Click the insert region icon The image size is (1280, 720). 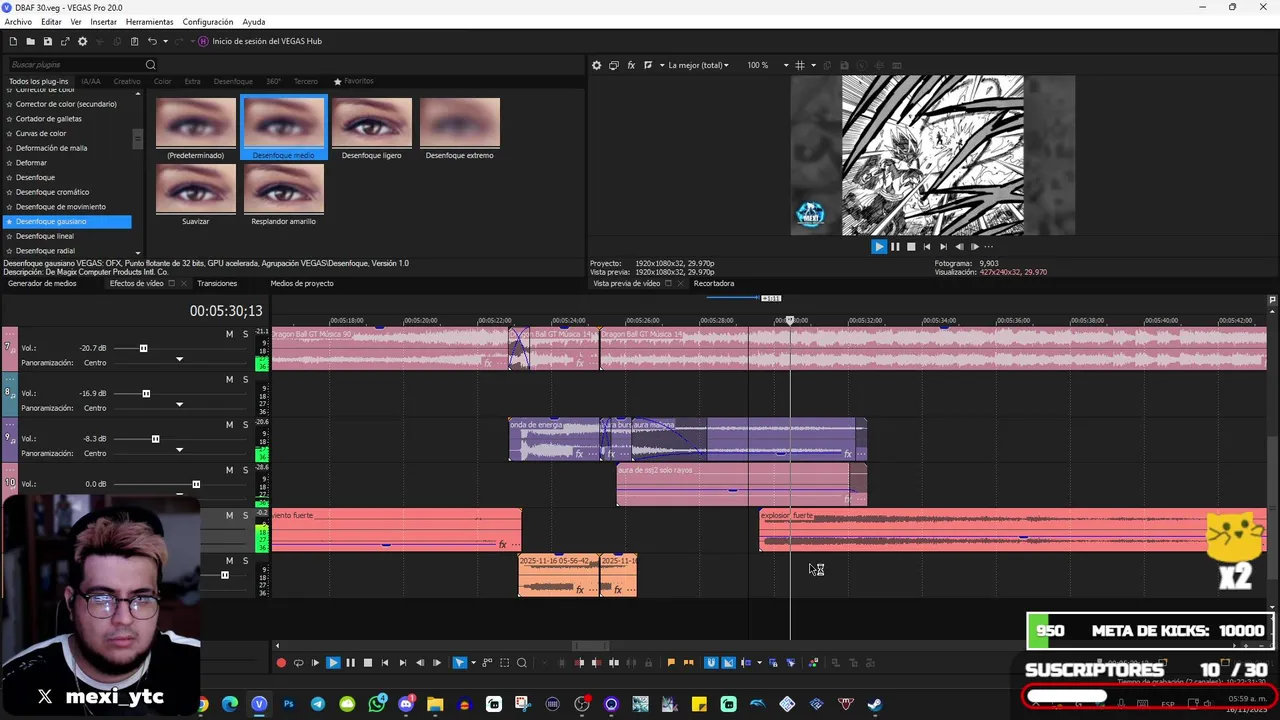(x=688, y=662)
